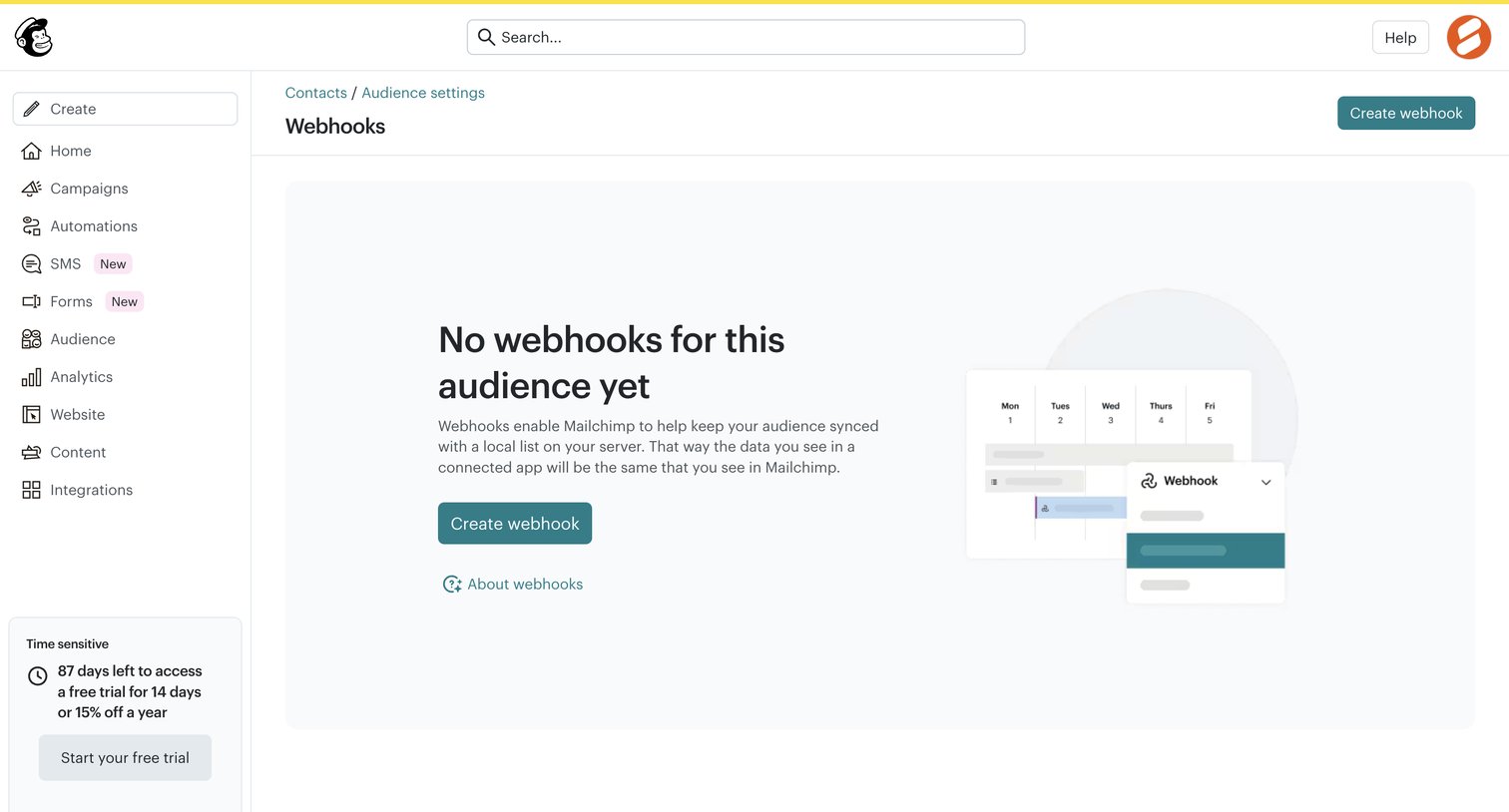
Task: Click the Help button
Action: click(1400, 37)
